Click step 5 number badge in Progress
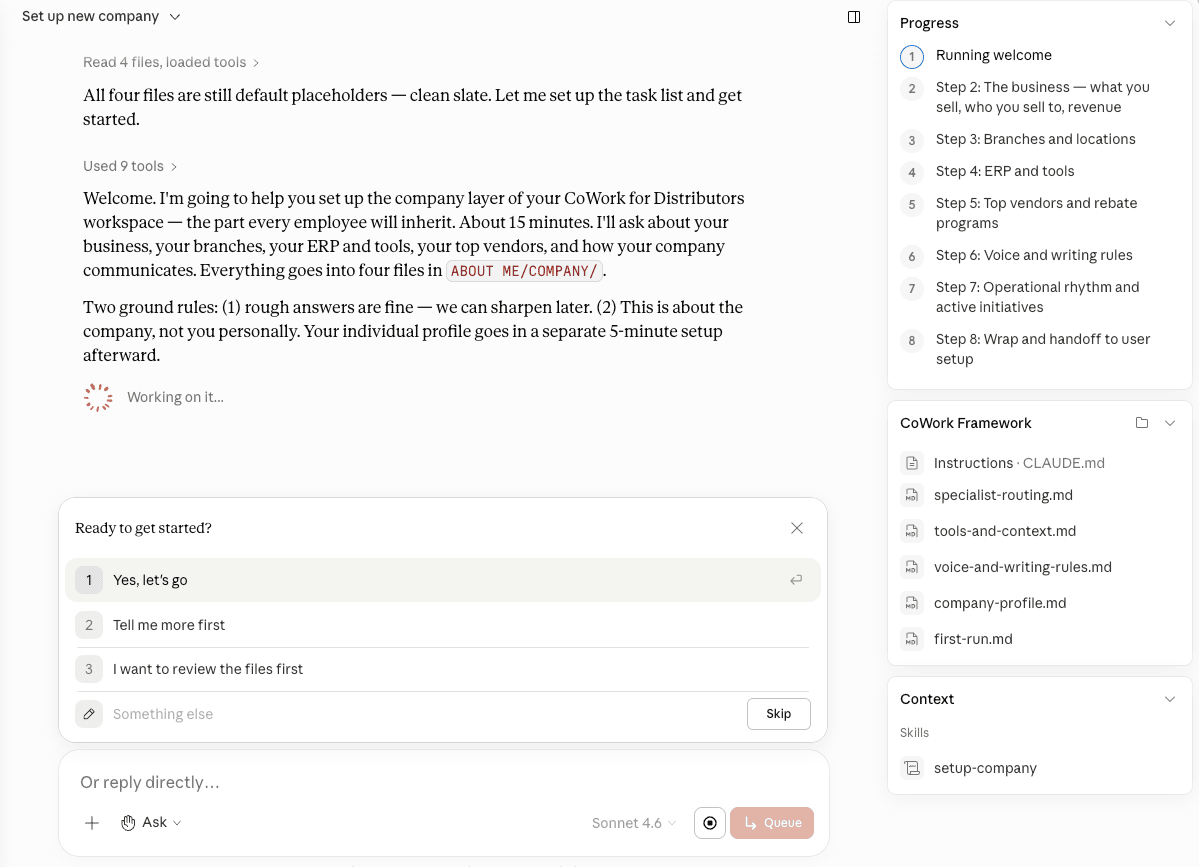The image size is (1199, 867). 911,205
